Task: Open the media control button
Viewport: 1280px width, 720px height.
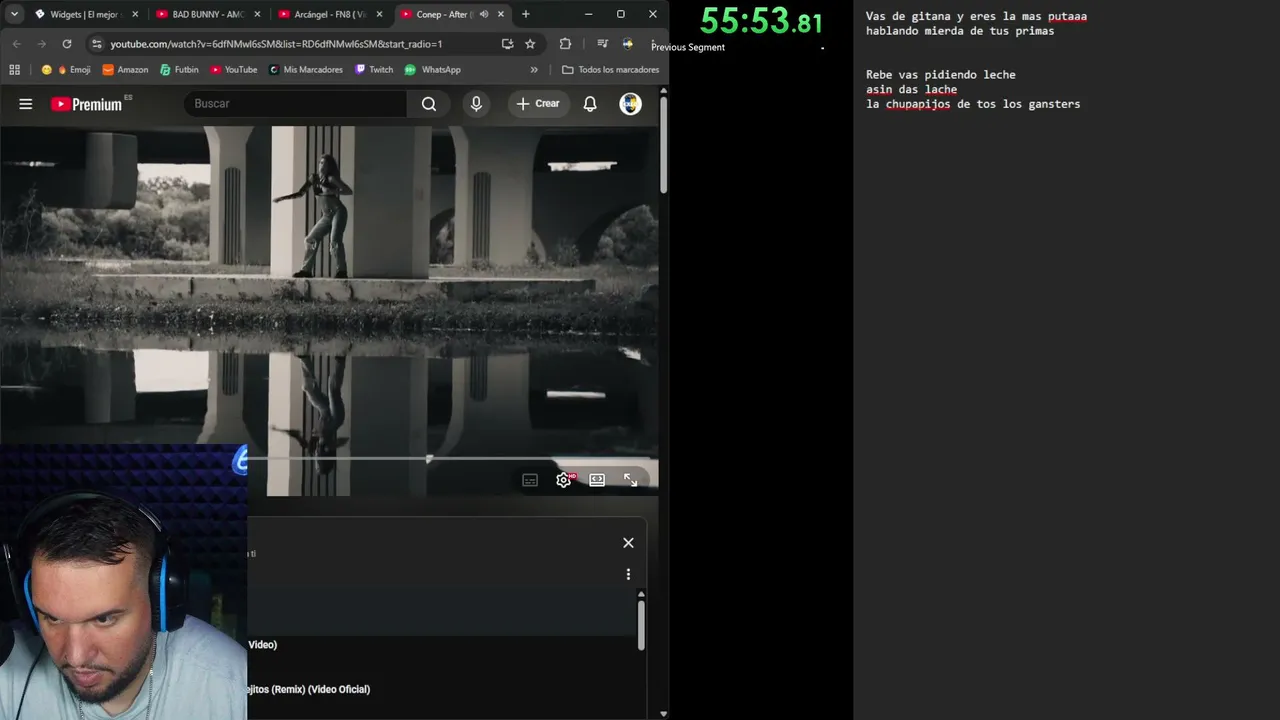Action: (602, 44)
